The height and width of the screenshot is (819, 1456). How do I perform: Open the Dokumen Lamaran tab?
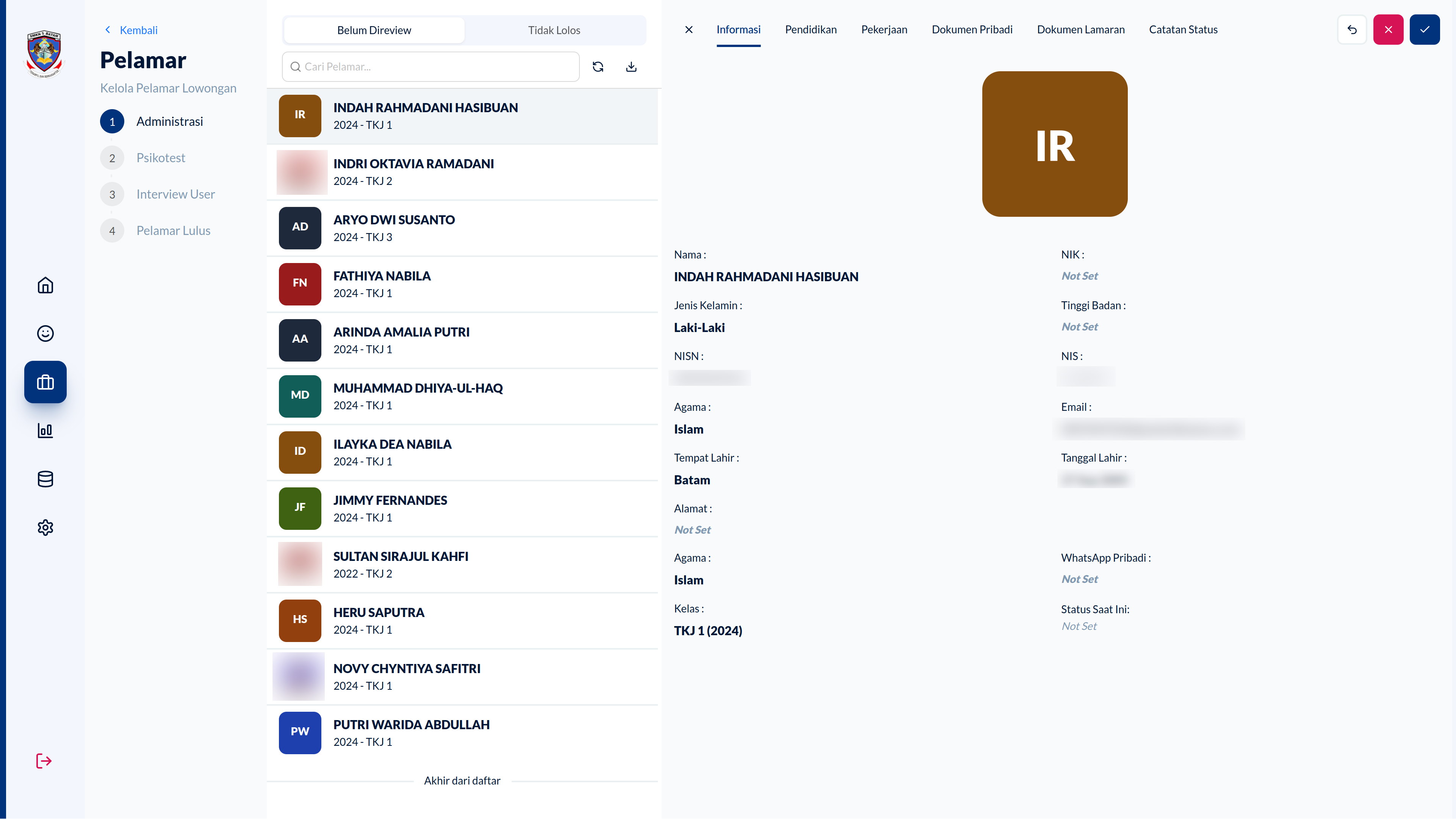(x=1081, y=30)
